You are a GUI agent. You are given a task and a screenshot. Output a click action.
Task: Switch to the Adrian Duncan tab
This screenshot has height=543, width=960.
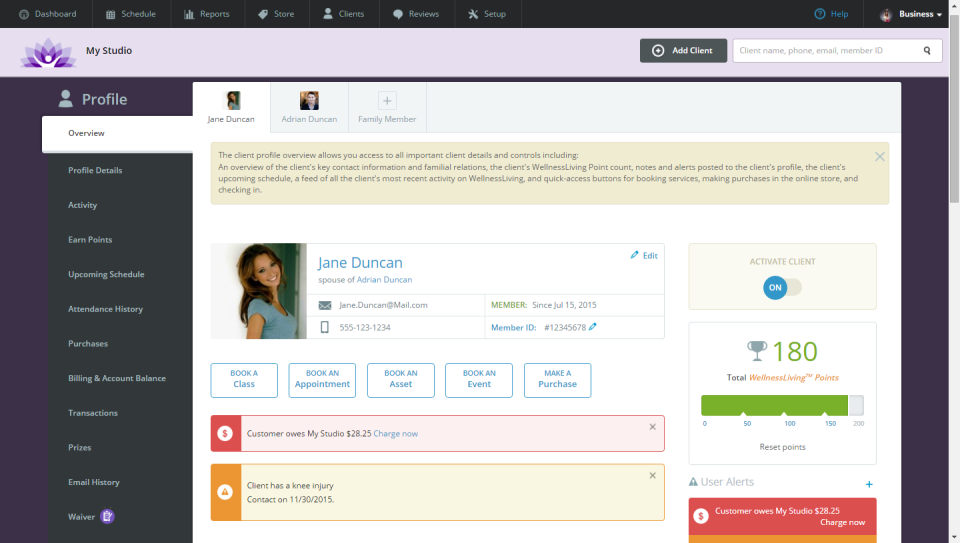coord(309,107)
